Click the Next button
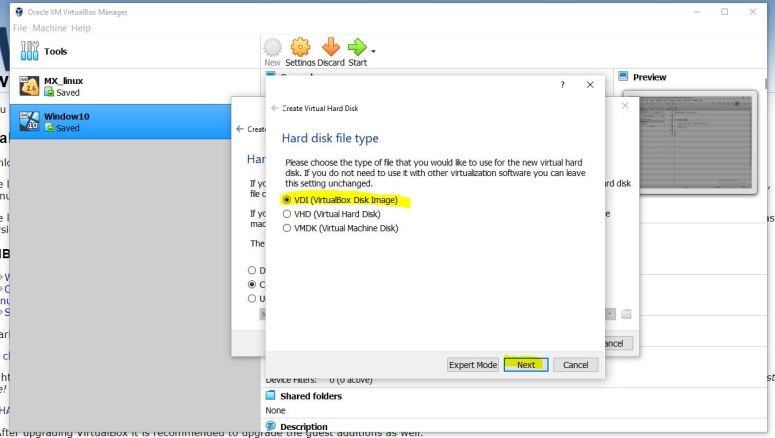 (525, 365)
